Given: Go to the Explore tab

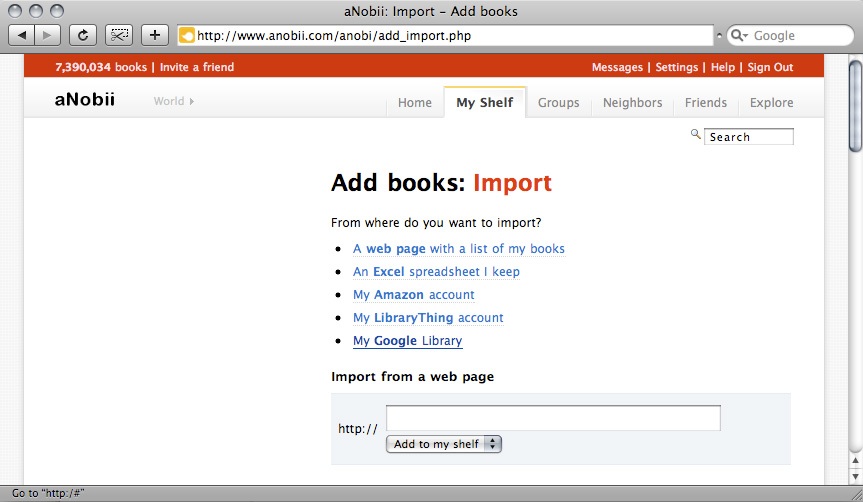Looking at the screenshot, I should point(771,103).
